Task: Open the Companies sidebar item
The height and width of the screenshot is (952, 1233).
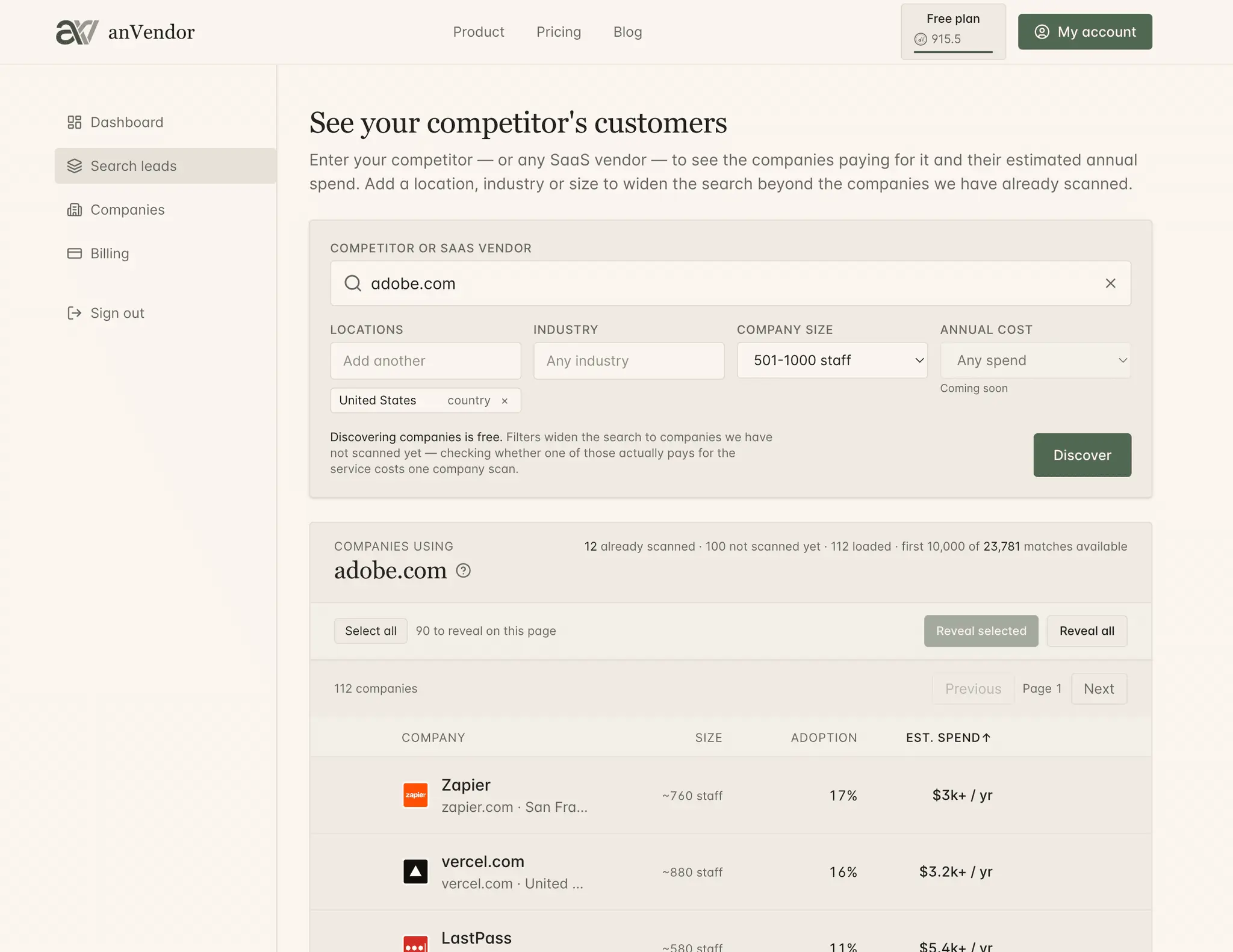Action: click(x=166, y=210)
